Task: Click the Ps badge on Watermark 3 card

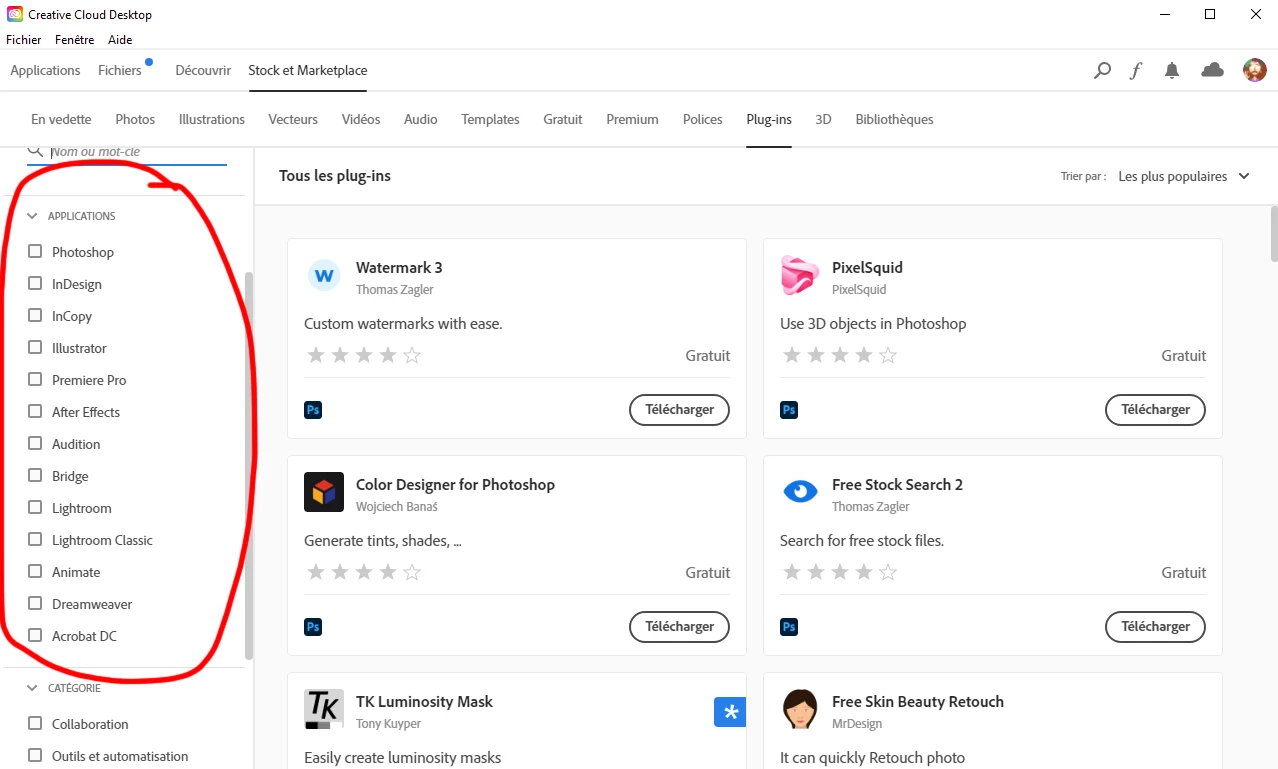Action: click(x=313, y=410)
